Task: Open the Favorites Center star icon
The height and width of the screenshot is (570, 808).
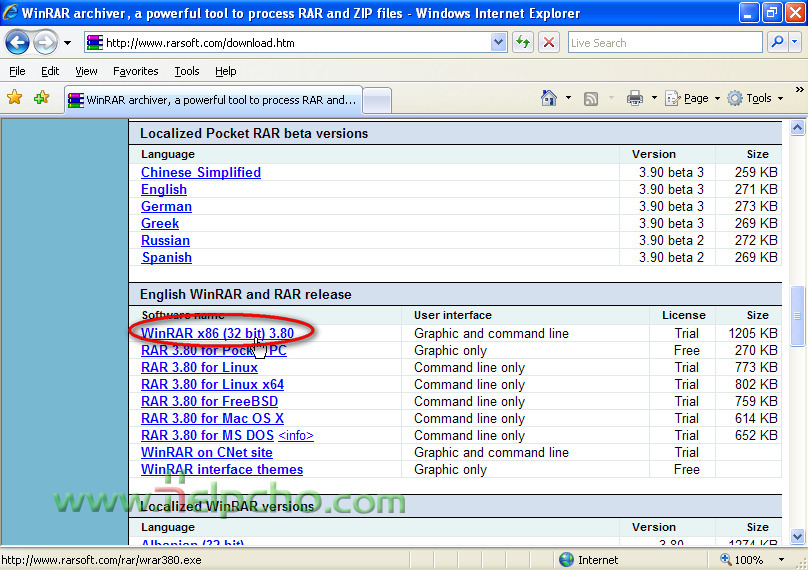Action: (14, 97)
